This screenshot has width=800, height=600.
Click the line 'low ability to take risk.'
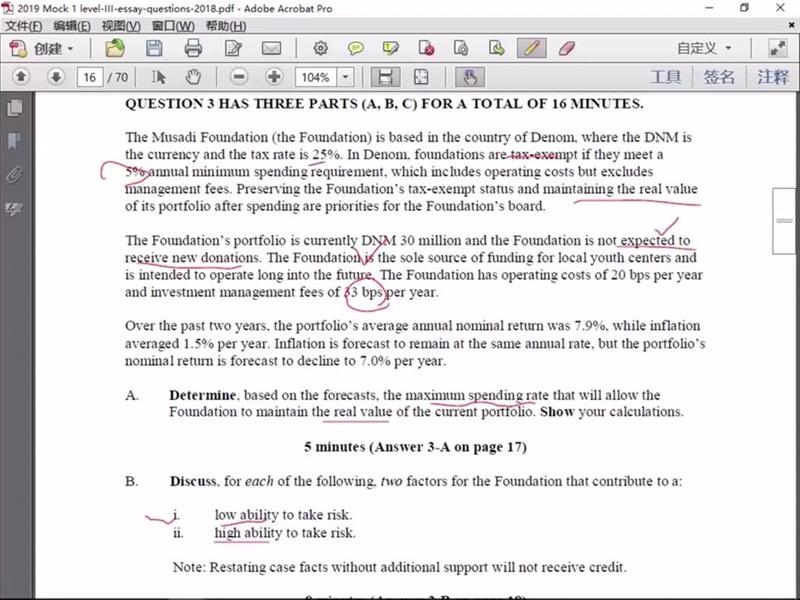pyautogui.click(x=283, y=515)
